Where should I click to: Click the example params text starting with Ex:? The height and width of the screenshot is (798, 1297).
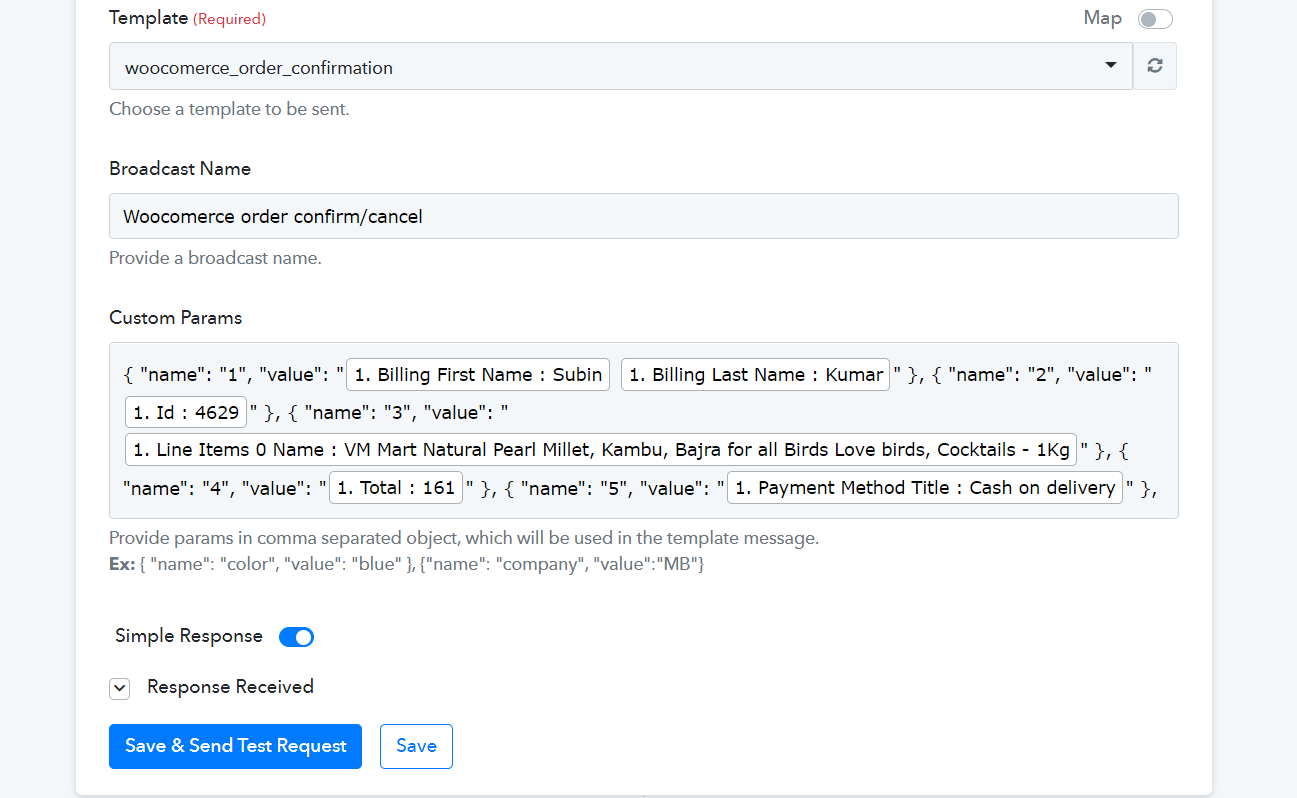(x=407, y=564)
